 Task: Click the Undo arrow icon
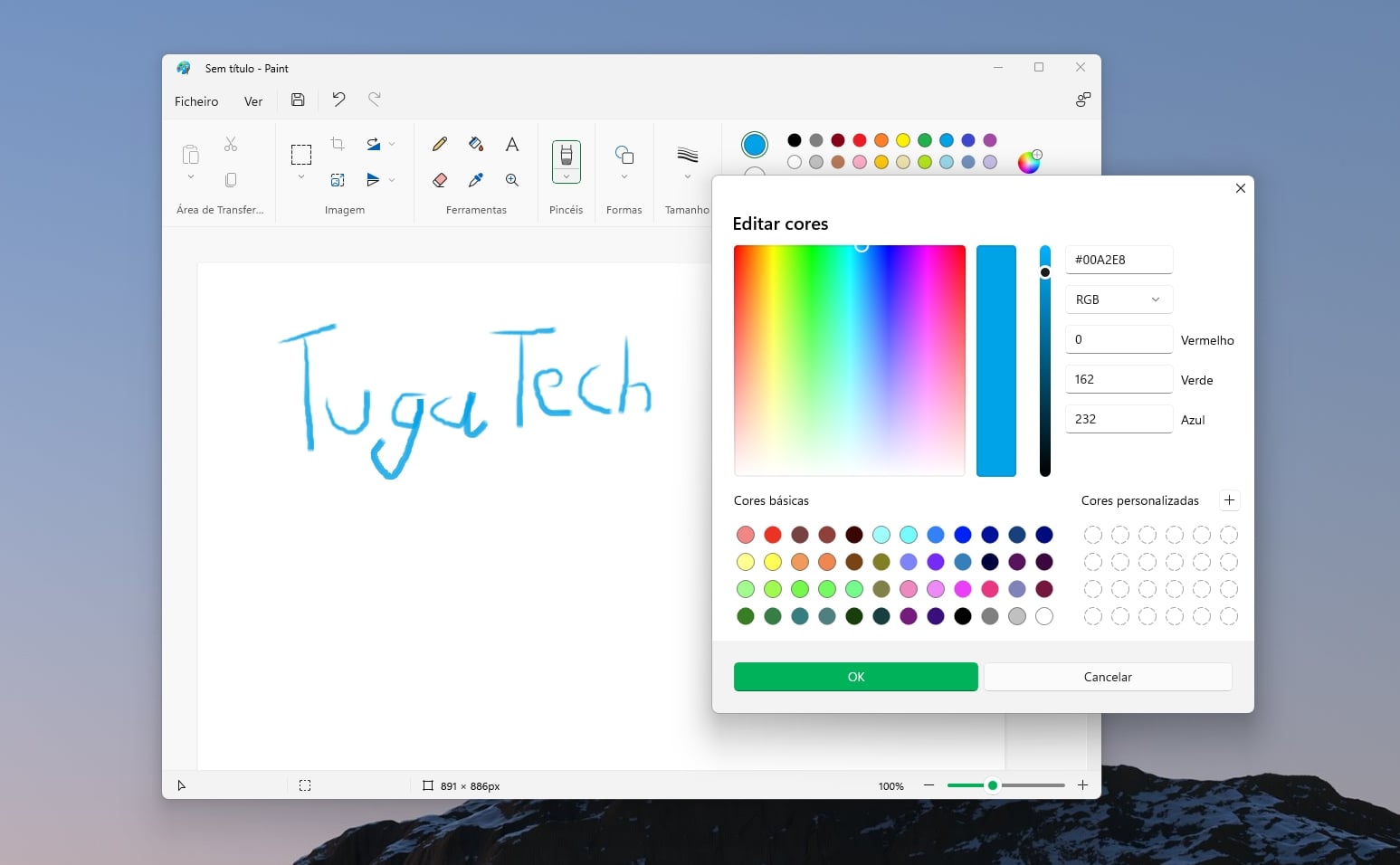click(x=338, y=100)
